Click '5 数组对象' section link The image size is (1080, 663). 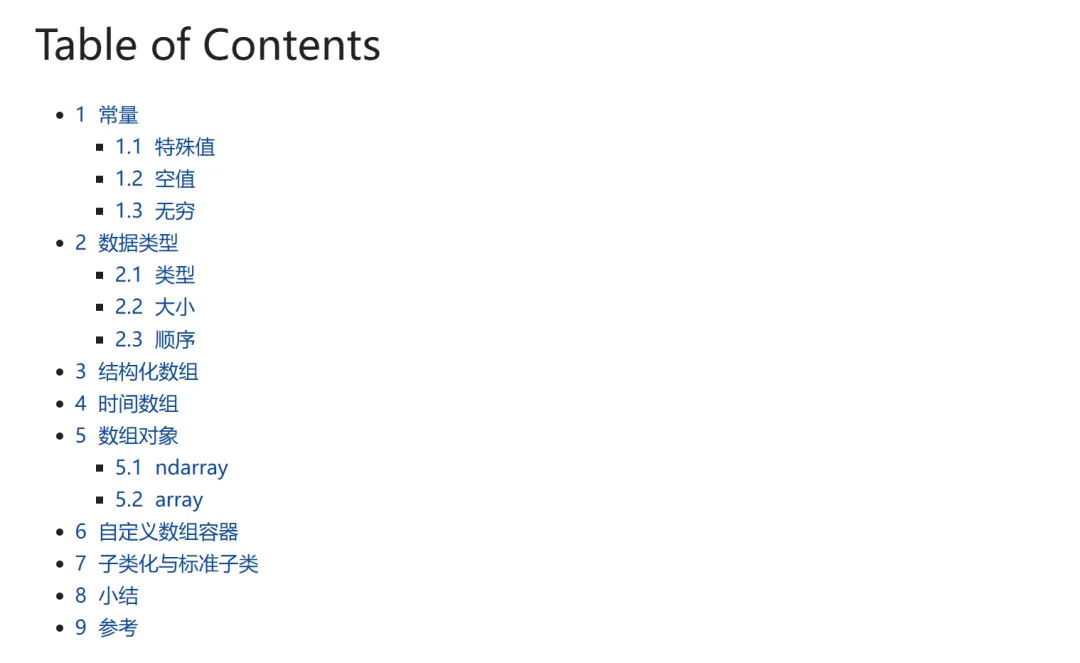127,436
